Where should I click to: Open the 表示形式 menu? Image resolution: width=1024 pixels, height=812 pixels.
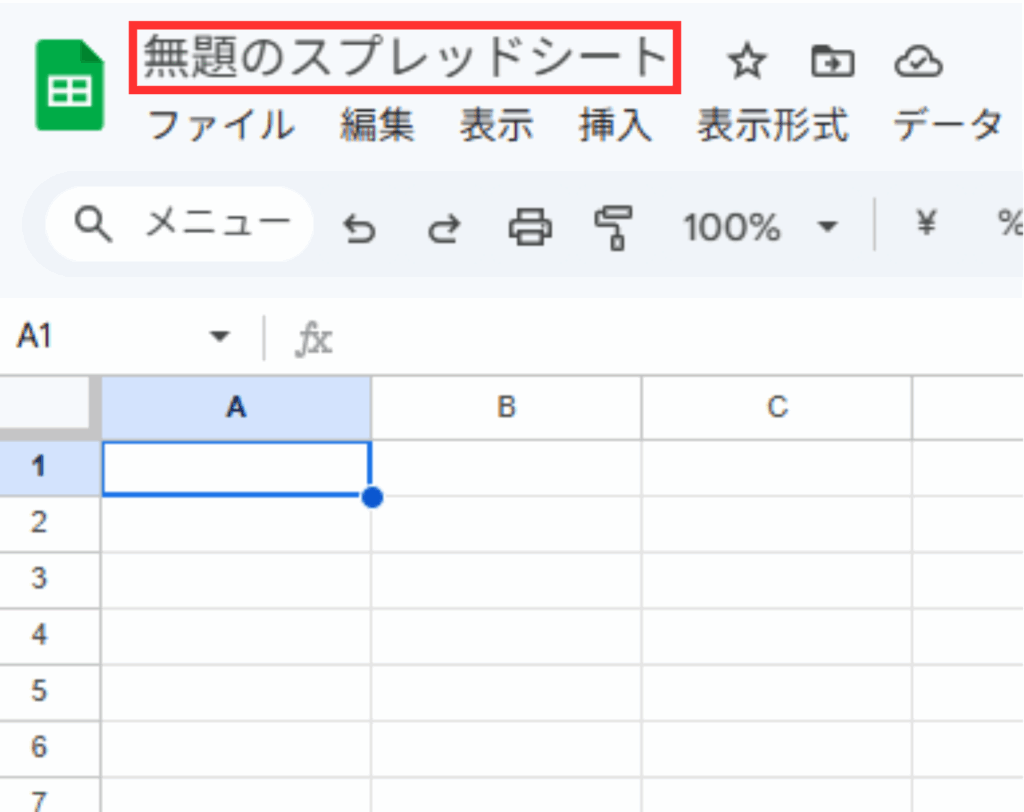[x=772, y=127]
